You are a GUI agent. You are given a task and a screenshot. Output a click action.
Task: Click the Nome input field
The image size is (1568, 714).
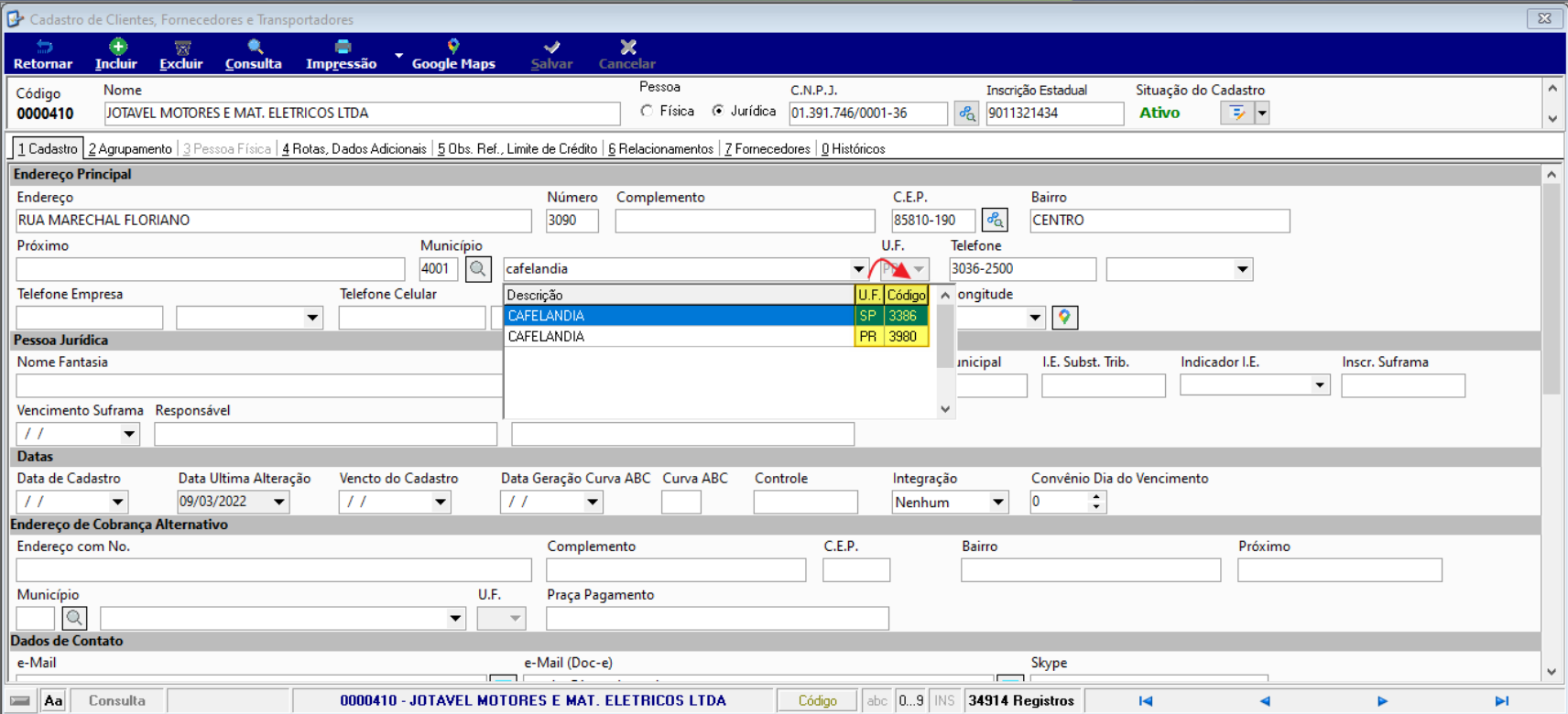(362, 114)
